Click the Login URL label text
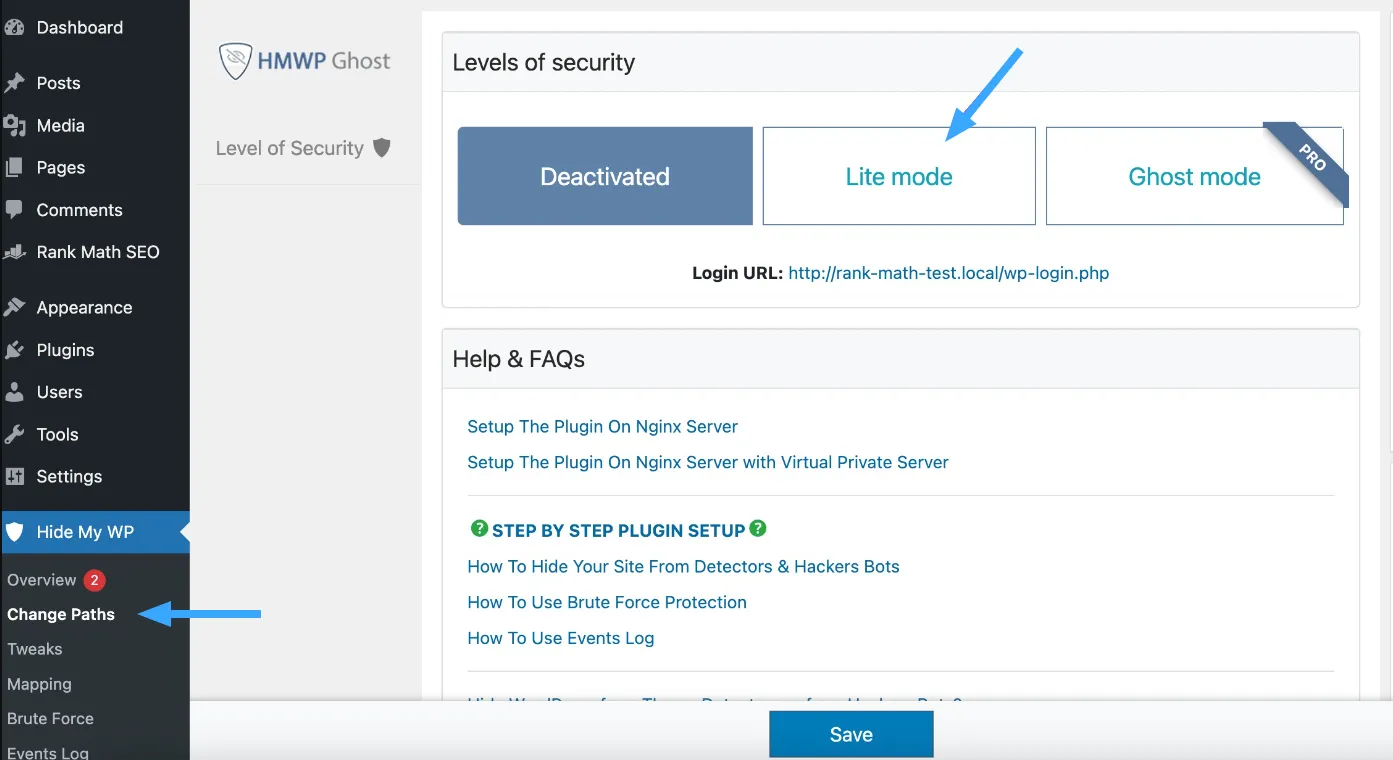The image size is (1393, 760). (738, 272)
